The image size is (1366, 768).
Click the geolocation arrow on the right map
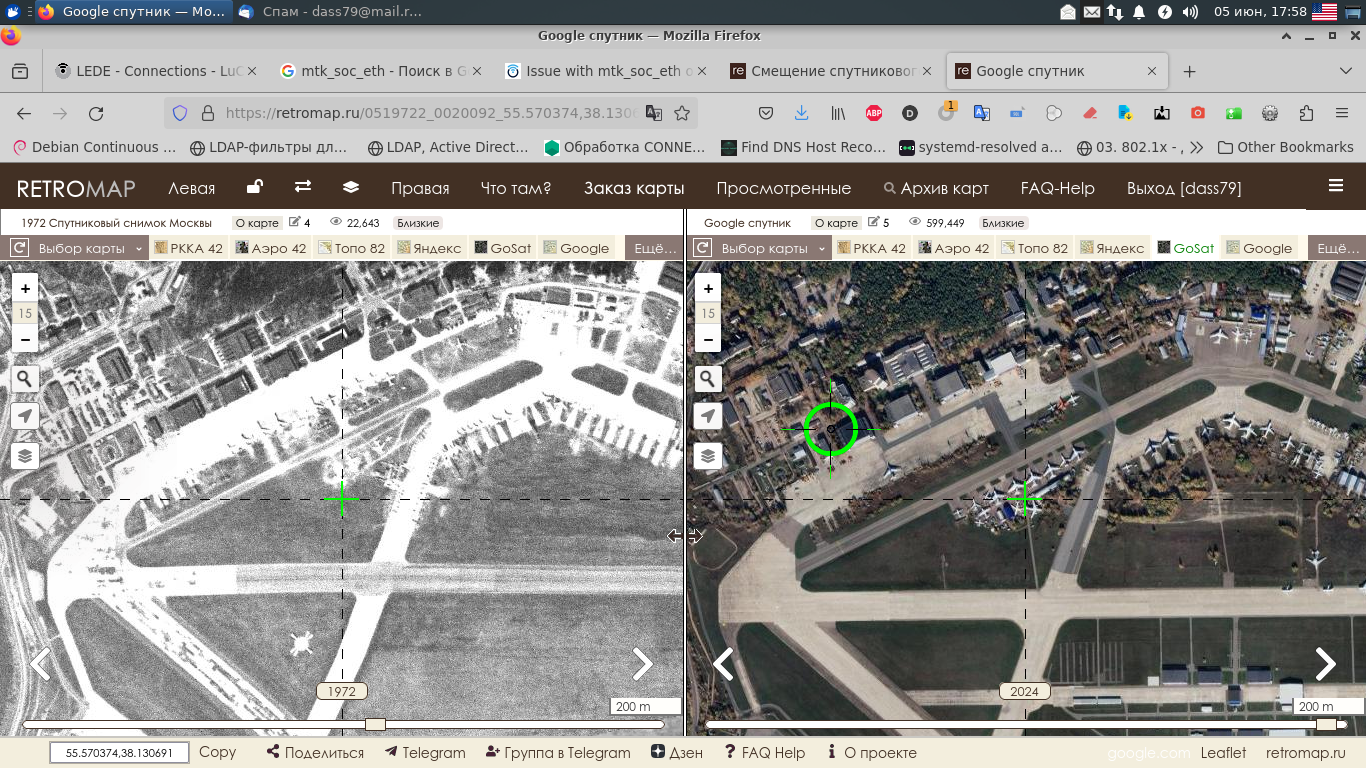pyautogui.click(x=707, y=415)
